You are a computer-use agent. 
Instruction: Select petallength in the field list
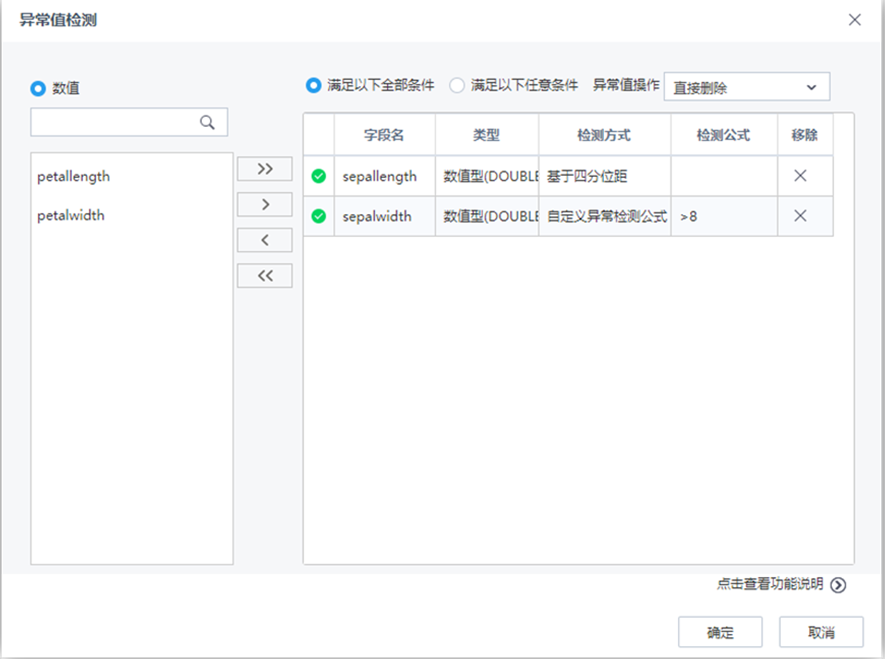coord(74,177)
